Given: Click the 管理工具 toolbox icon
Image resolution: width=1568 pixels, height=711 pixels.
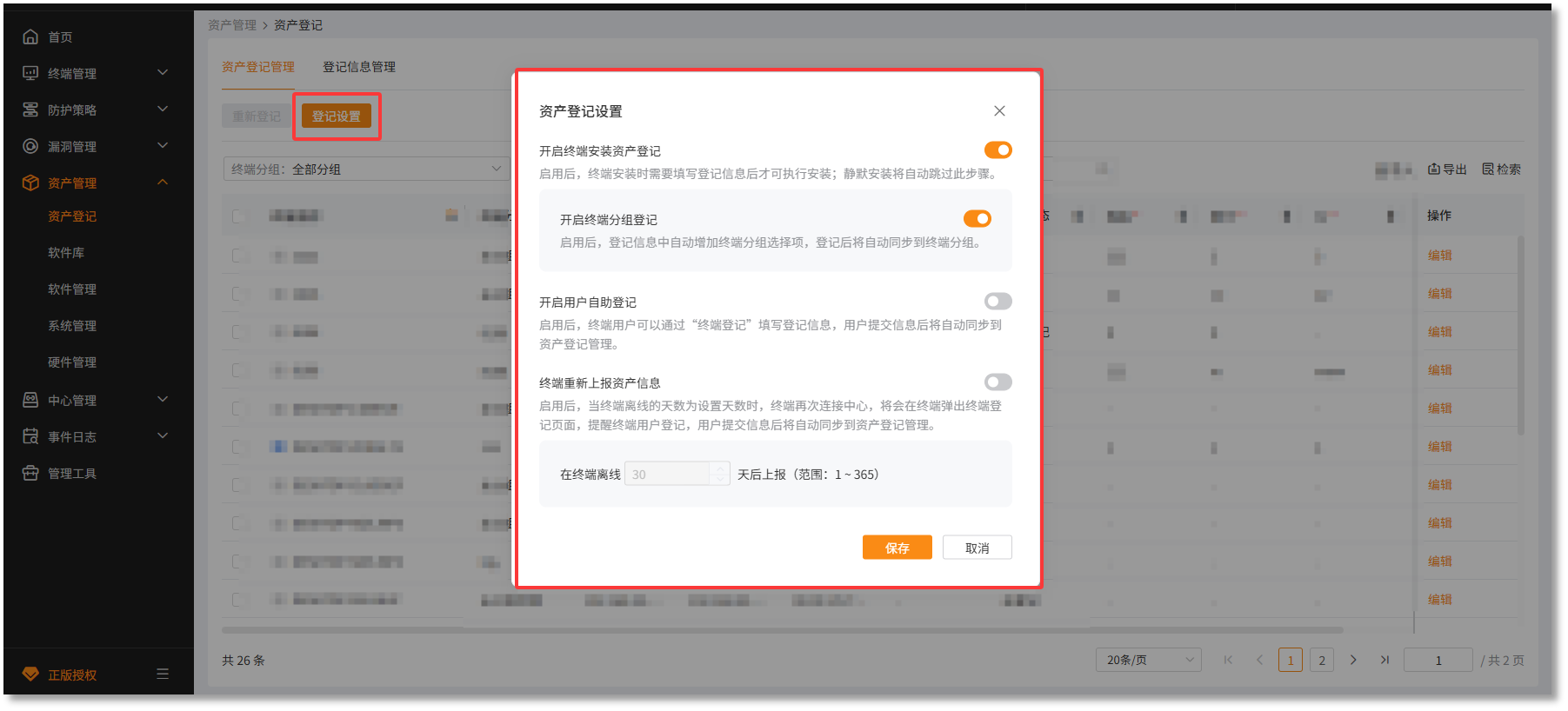Looking at the screenshot, I should pos(30,473).
